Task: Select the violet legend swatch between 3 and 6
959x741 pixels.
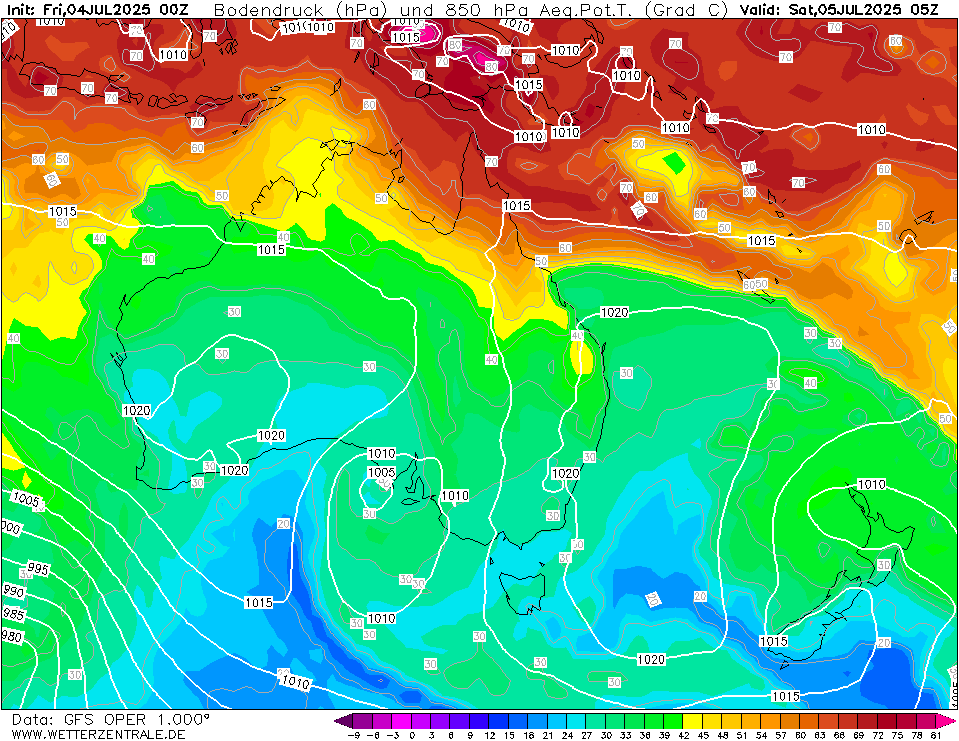Action: [x=441, y=720]
